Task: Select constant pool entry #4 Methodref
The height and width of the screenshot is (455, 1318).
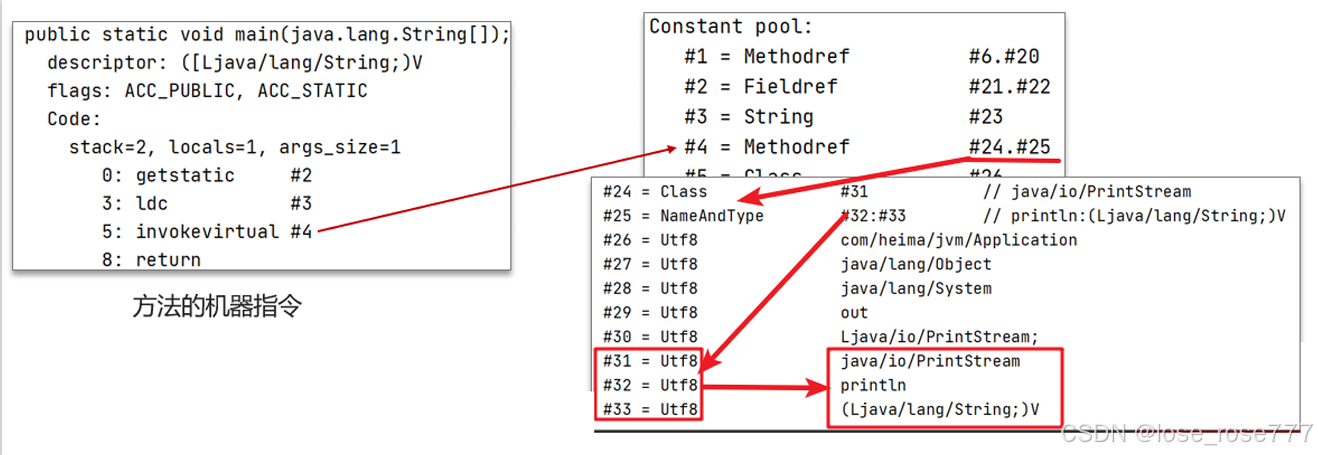Action: click(x=766, y=147)
